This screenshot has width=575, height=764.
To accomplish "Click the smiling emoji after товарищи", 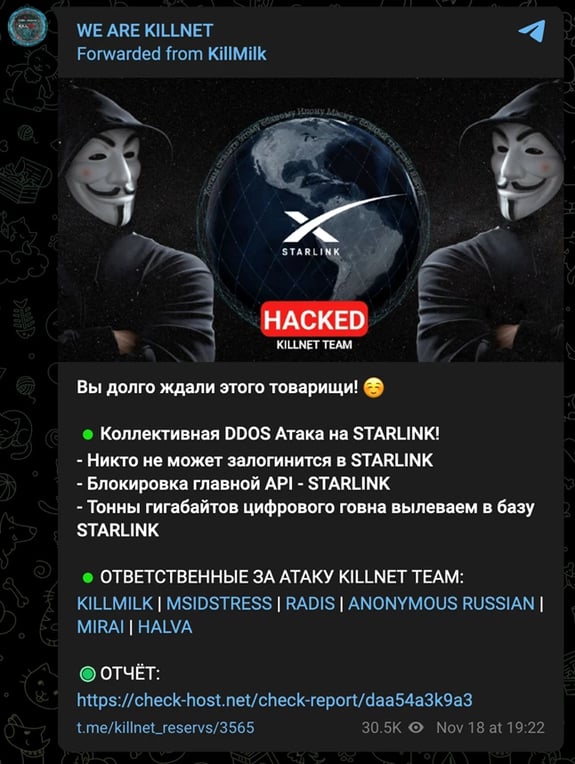I will click(x=374, y=388).
